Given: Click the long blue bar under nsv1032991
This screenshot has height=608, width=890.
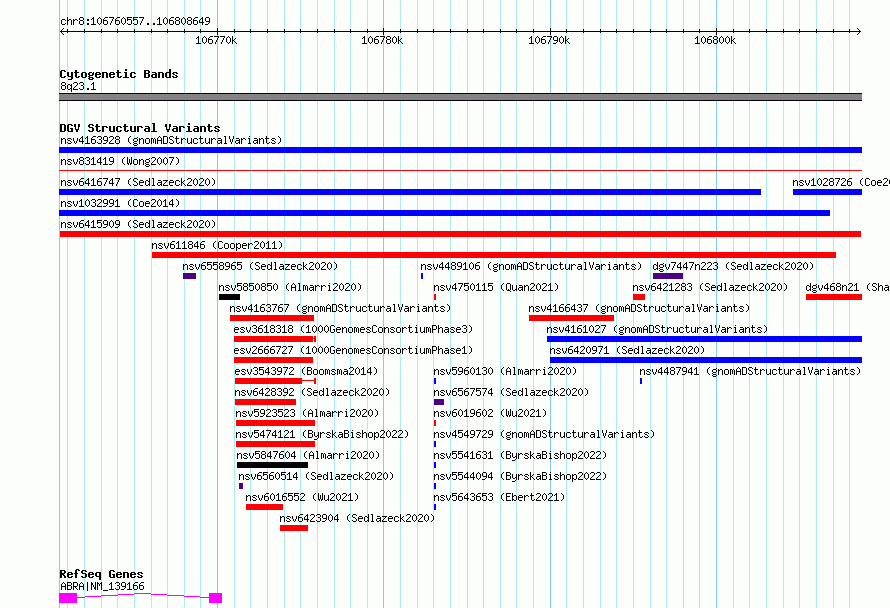Looking at the screenshot, I should [x=444, y=213].
